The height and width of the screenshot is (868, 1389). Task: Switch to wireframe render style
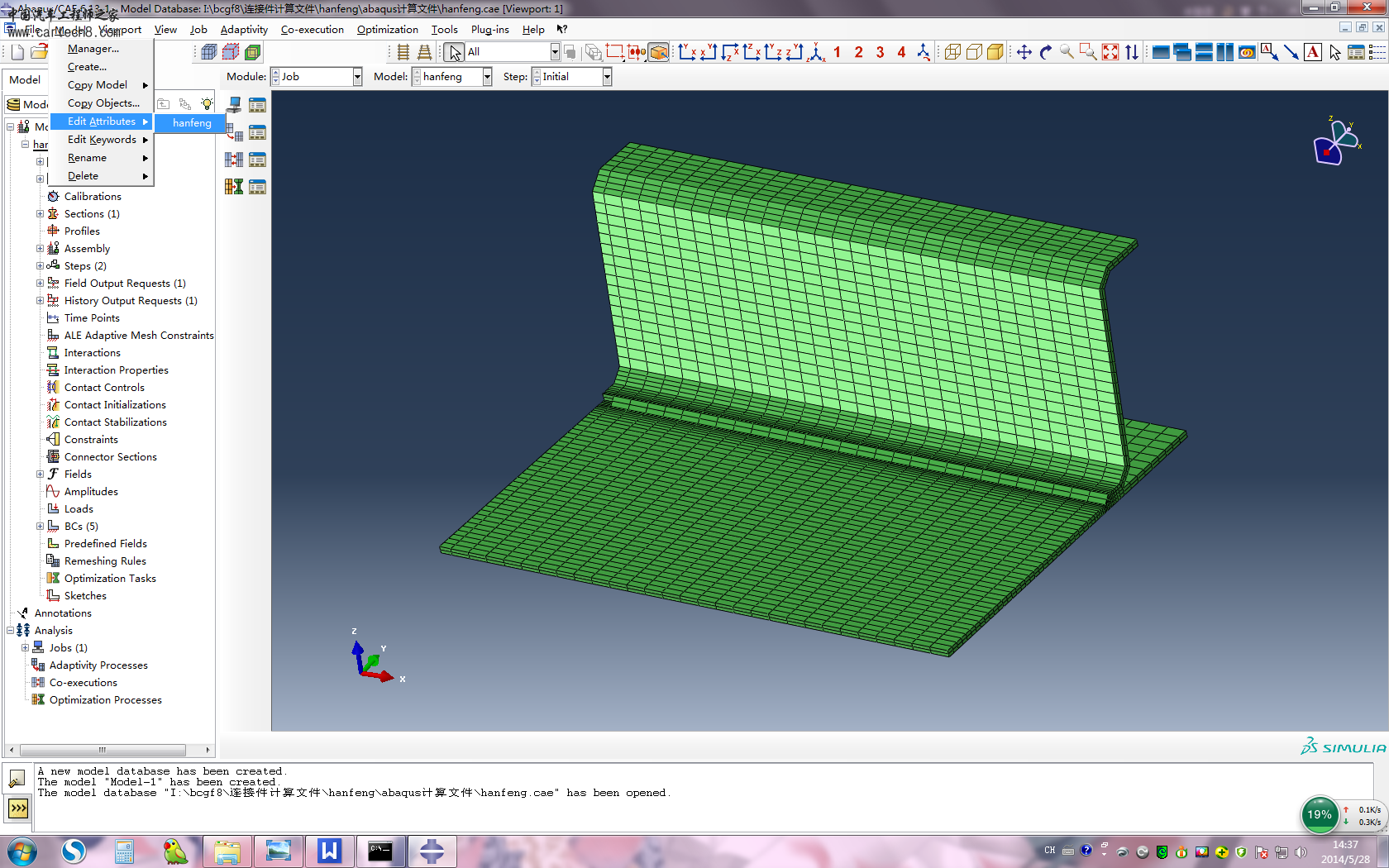(x=952, y=52)
